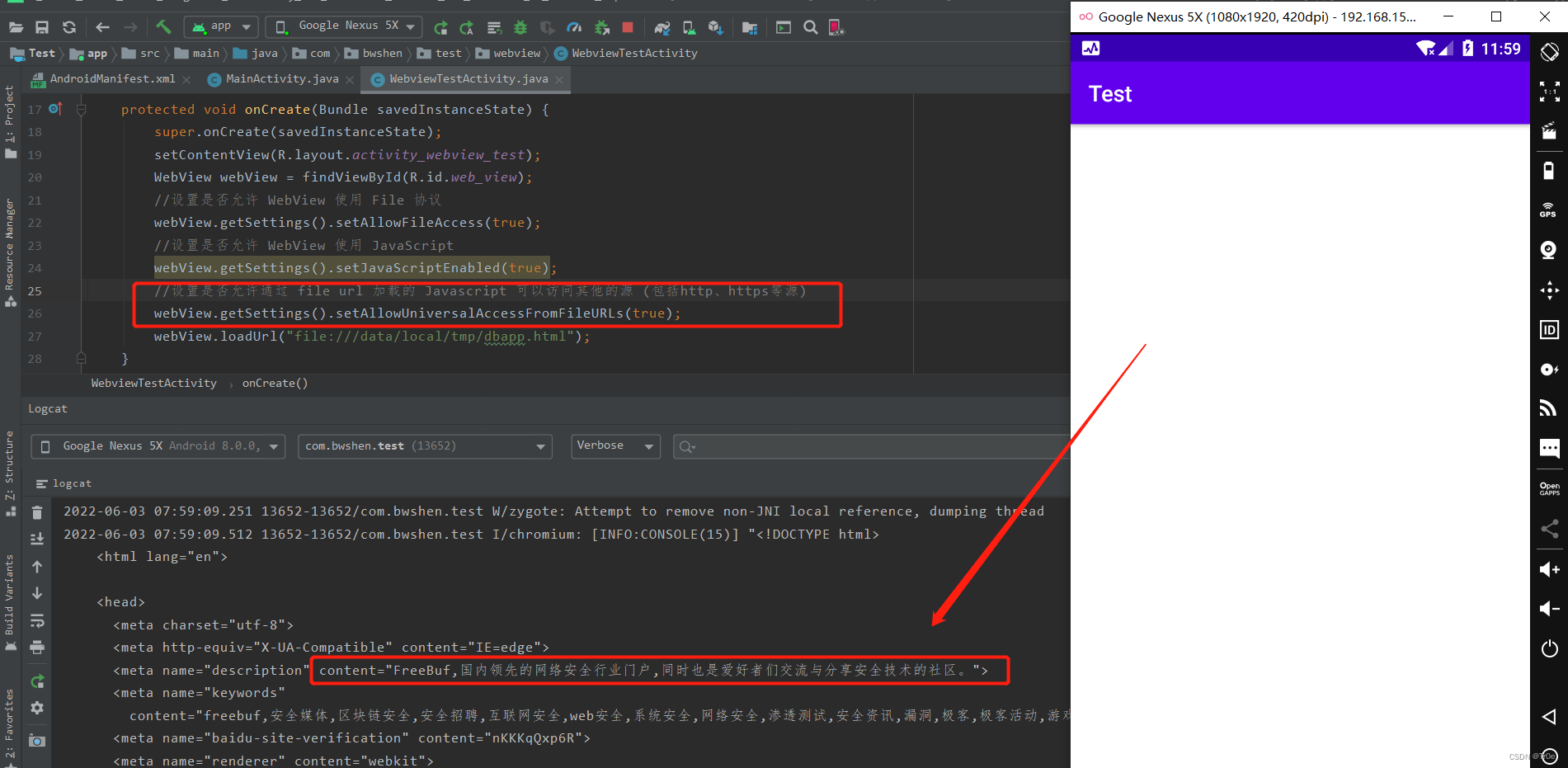Click the Search Everywhere magnifier icon
The width and height of the screenshot is (1568, 768).
811,27
